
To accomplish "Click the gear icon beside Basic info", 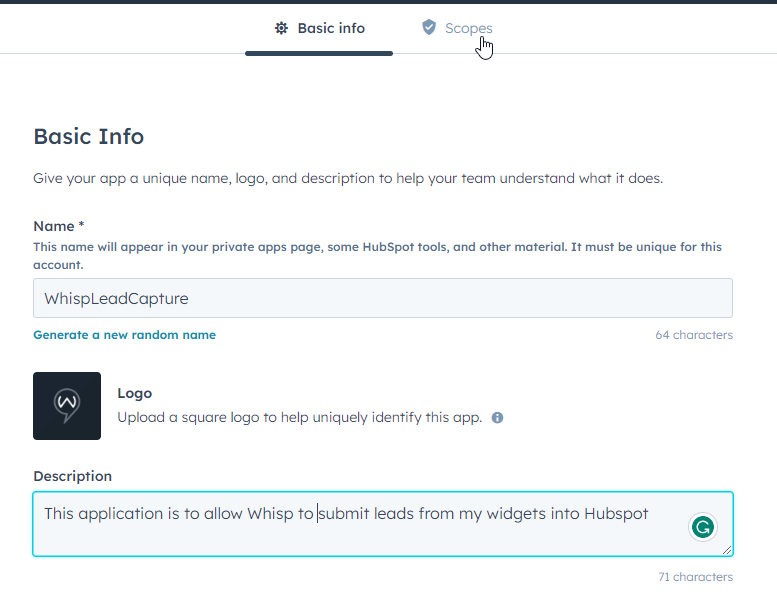I will point(281,28).
